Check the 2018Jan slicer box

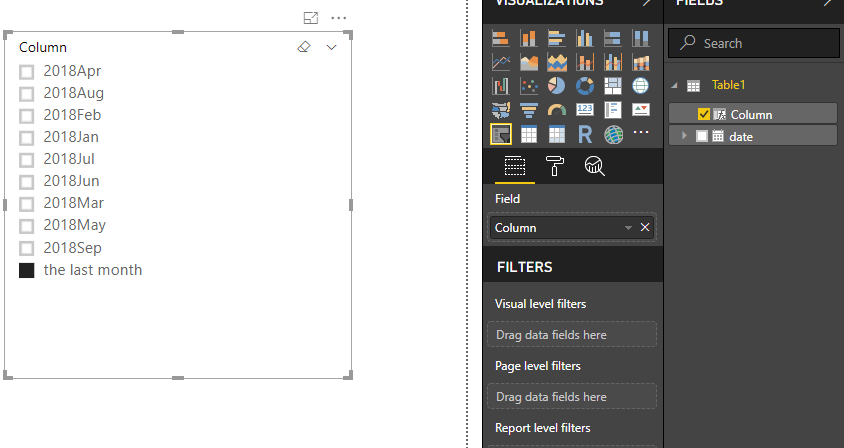tap(26, 138)
